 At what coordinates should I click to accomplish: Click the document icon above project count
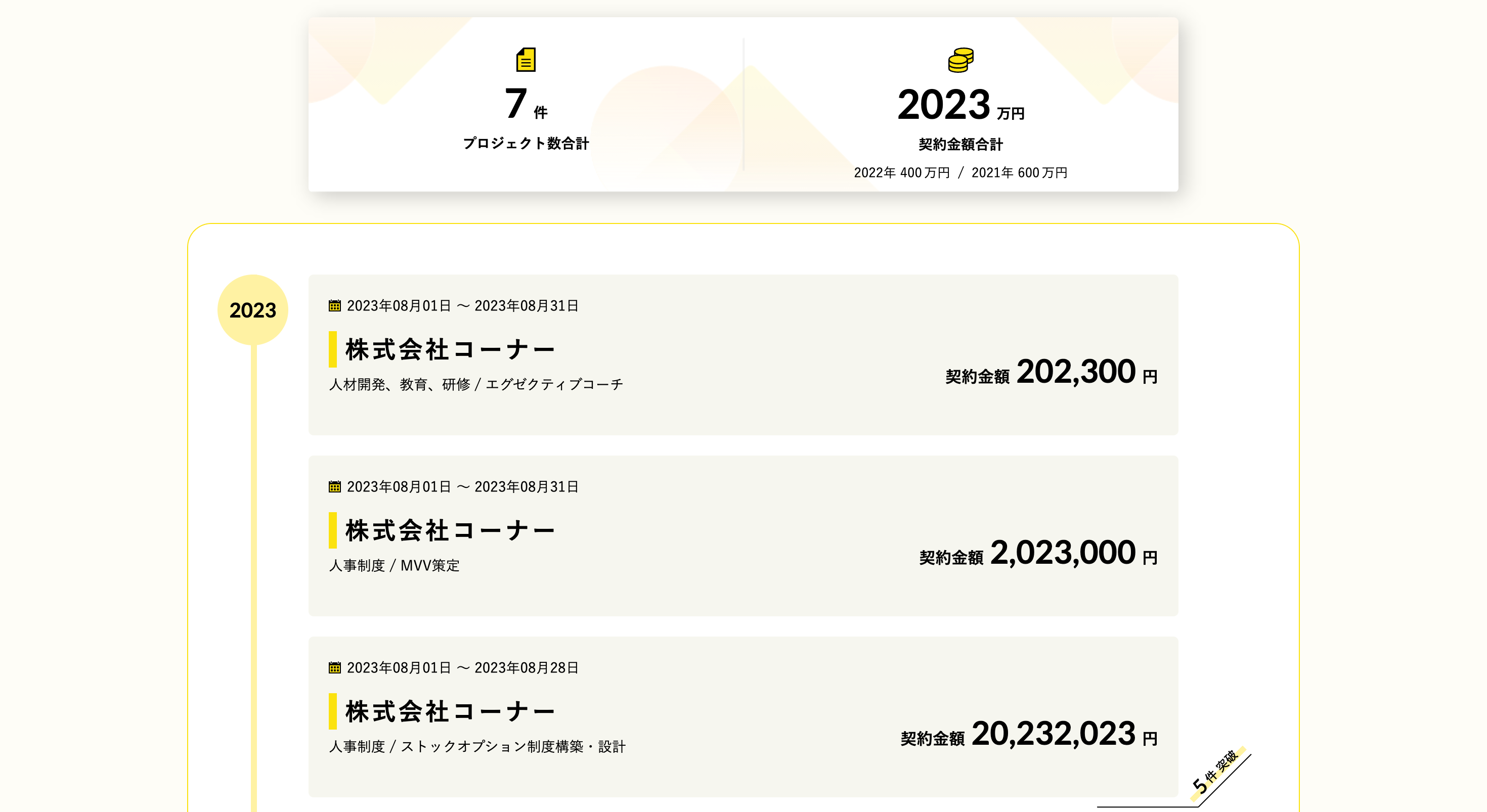526,60
